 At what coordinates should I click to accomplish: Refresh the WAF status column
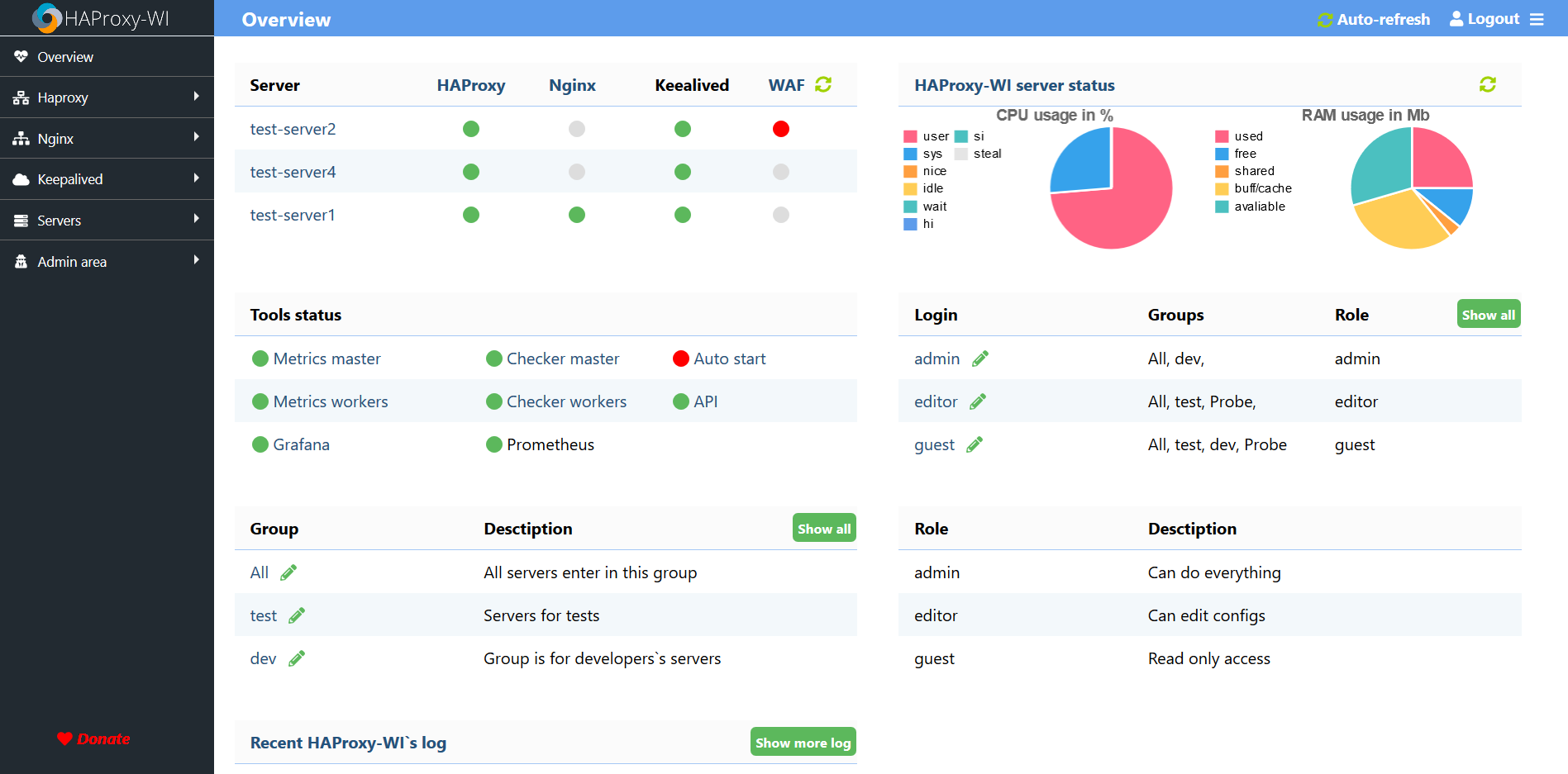coord(823,84)
